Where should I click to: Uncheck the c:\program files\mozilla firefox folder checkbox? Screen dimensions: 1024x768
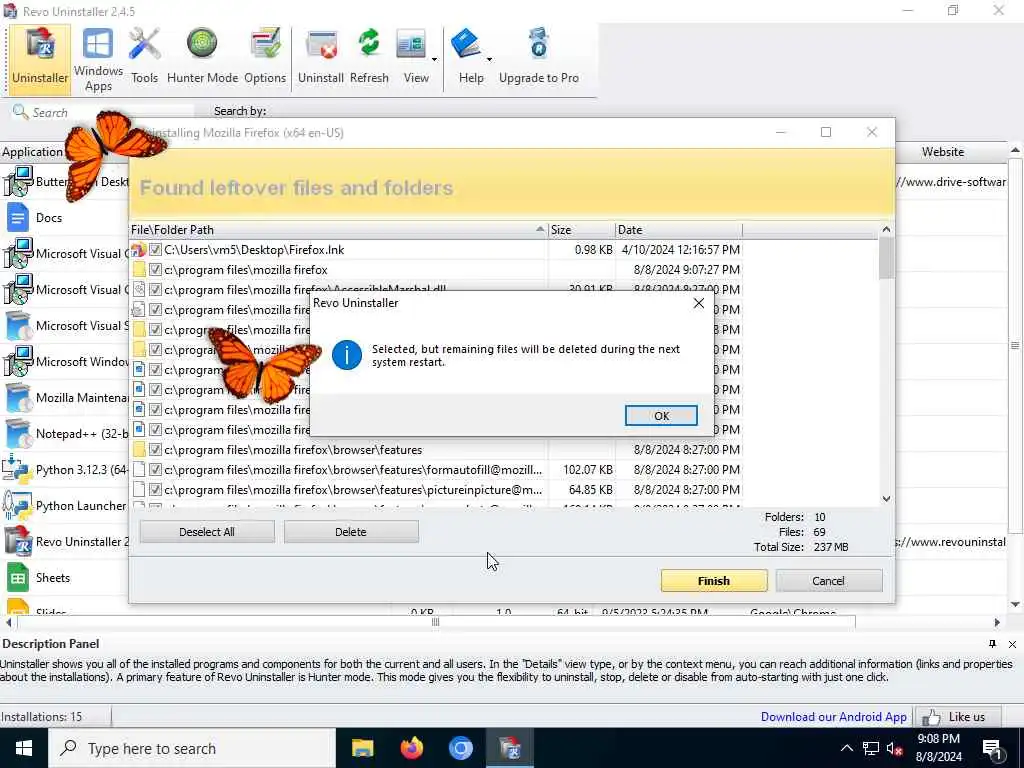click(x=155, y=270)
